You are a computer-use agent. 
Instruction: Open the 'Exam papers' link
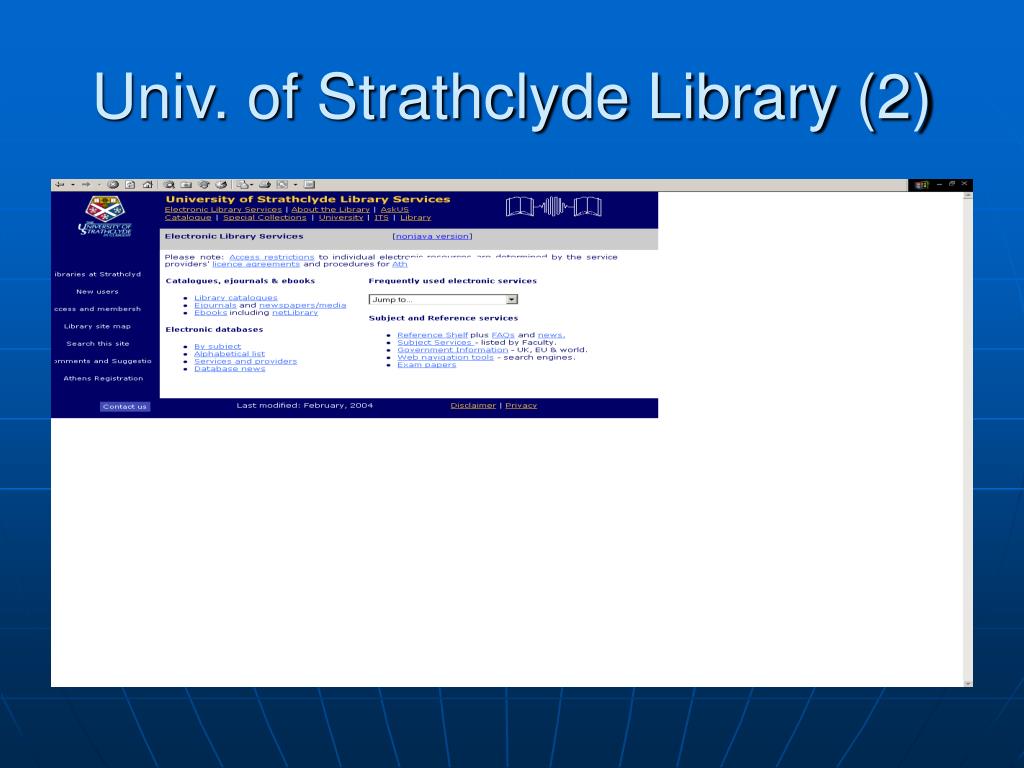(x=426, y=364)
